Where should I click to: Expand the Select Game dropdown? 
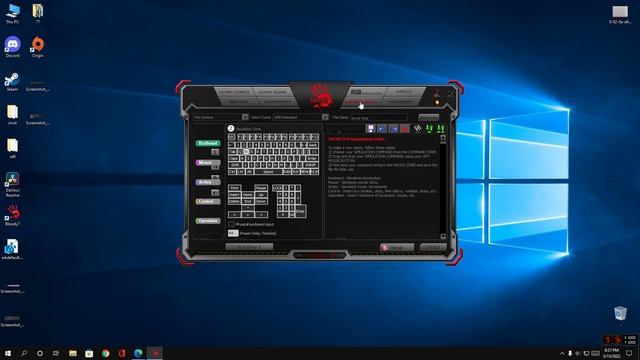pos(325,117)
